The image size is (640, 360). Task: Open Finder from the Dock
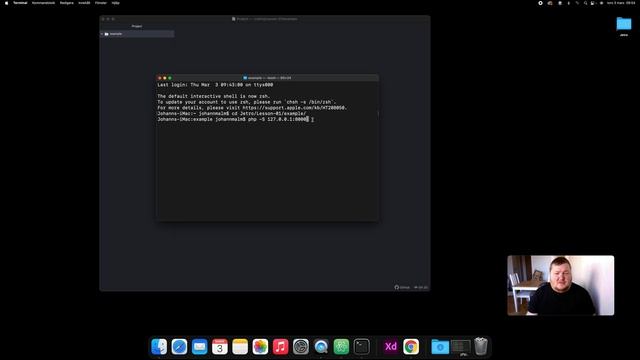pos(159,347)
